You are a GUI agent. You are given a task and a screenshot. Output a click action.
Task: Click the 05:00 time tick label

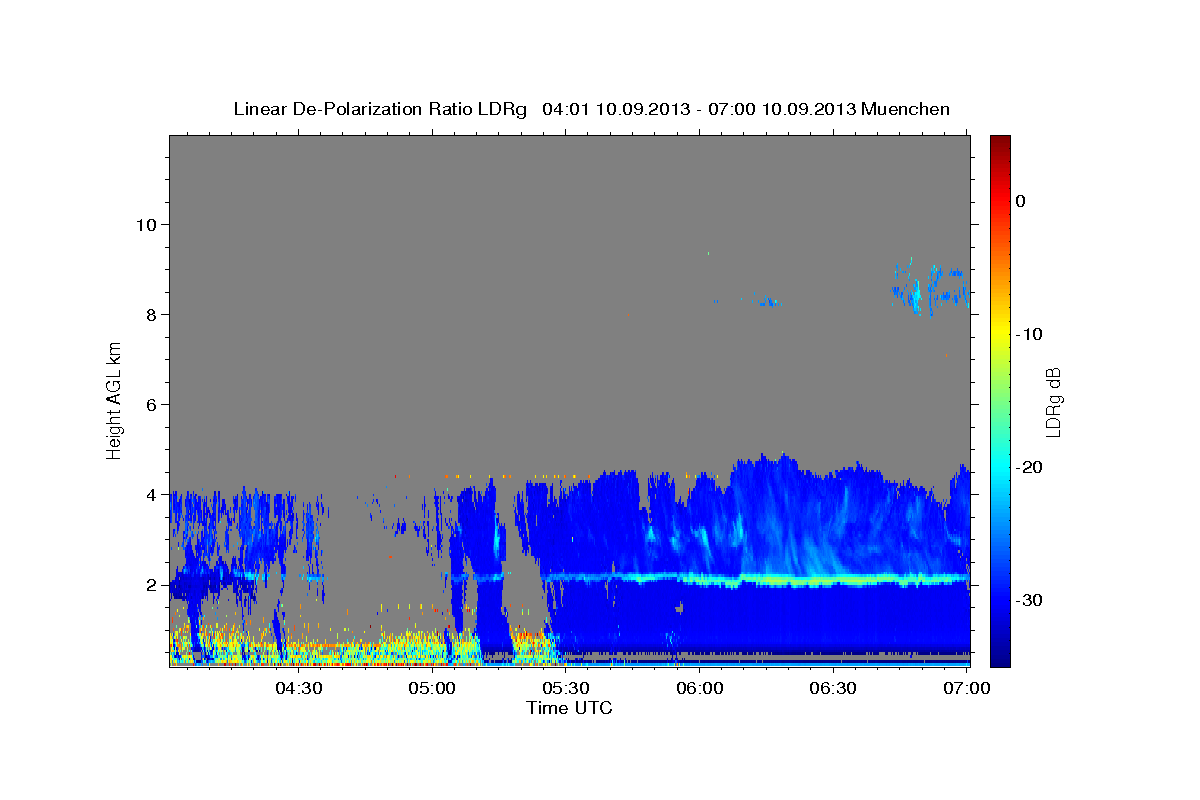click(x=433, y=689)
